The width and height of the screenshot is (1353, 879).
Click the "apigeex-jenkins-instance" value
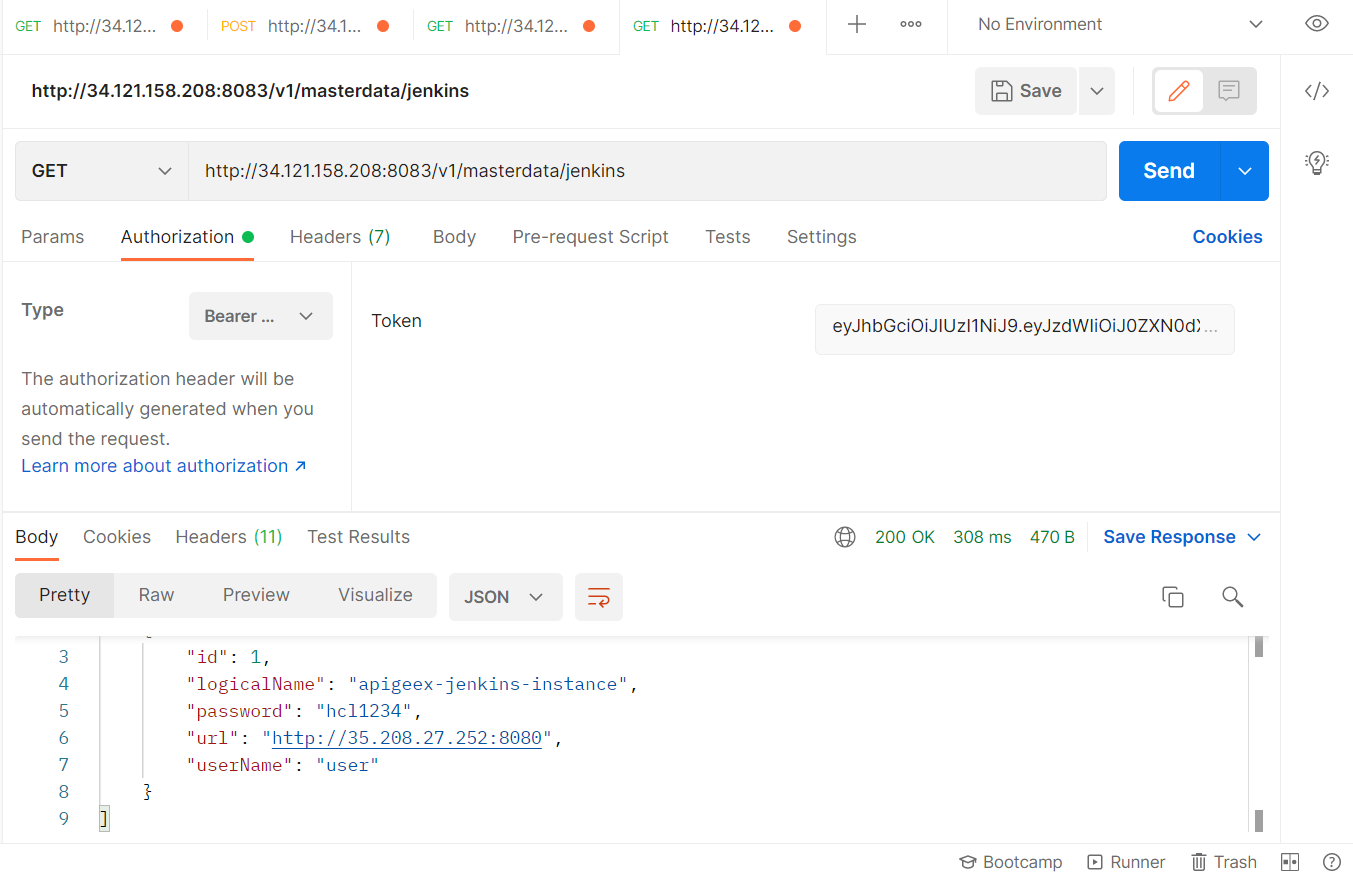coord(489,684)
